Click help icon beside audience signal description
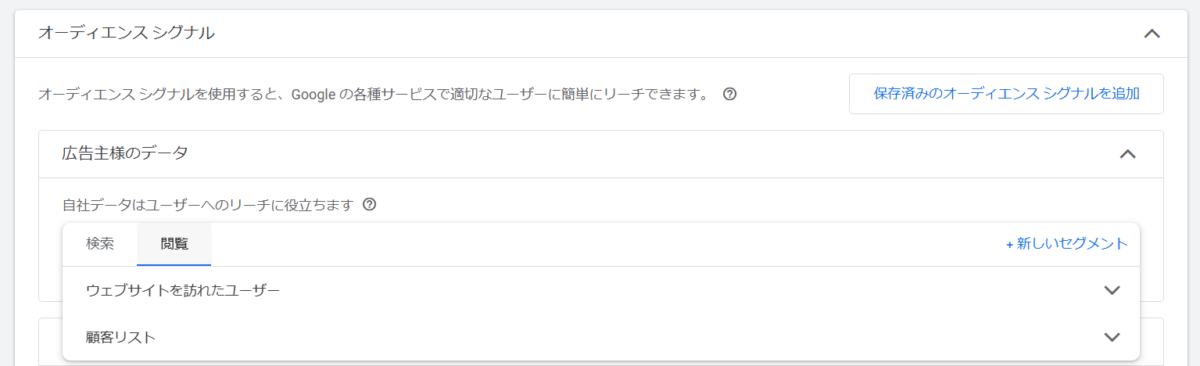This screenshot has width=1200, height=366. point(730,94)
